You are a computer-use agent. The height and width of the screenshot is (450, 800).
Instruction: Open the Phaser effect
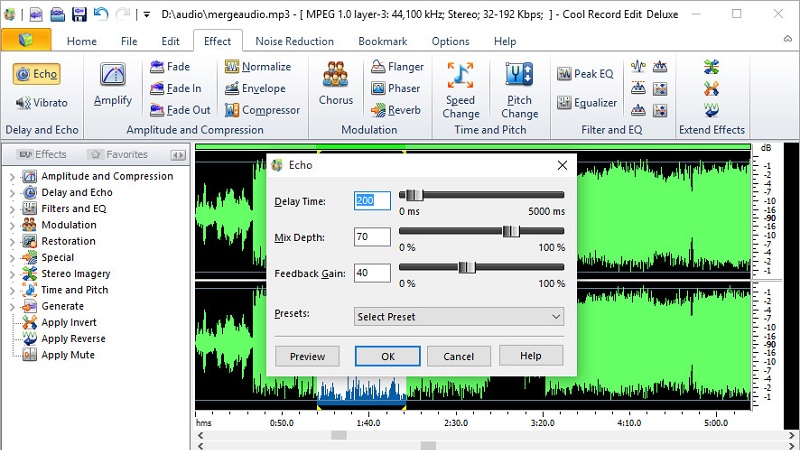pos(395,88)
